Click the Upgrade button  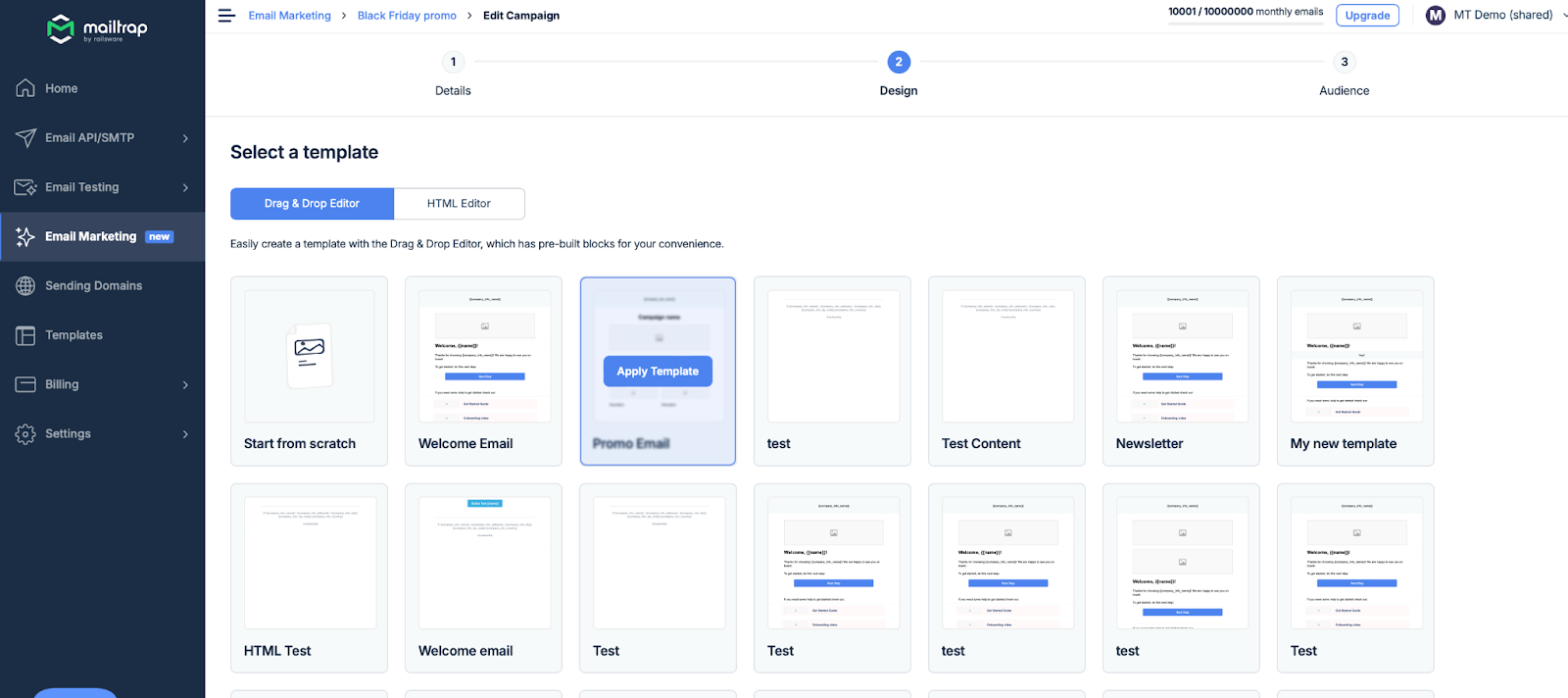(1367, 16)
